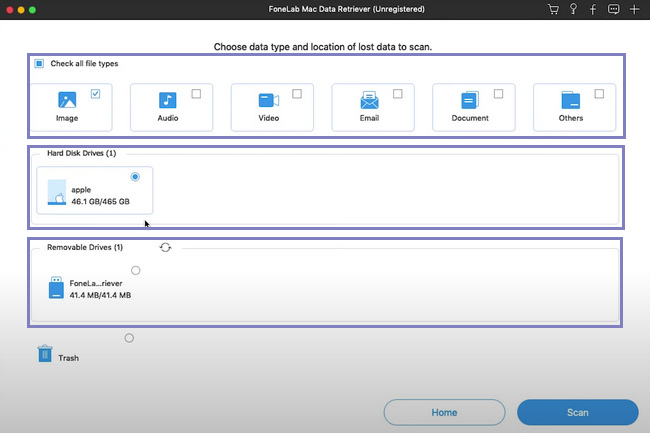Viewport: 650px width, 433px height.
Task: Uncheck the Image checkbox
Action: tap(95, 94)
